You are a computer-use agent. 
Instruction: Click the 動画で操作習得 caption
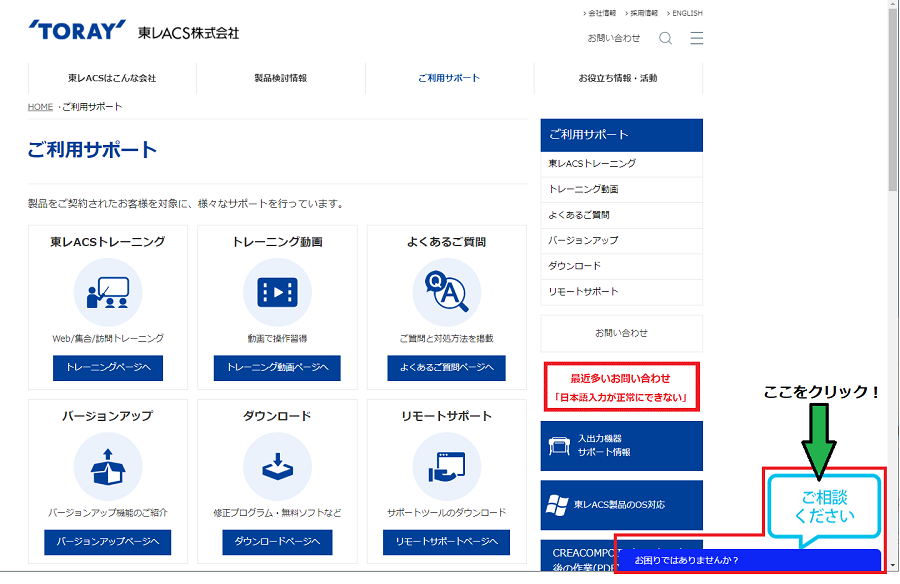[x=277, y=339]
